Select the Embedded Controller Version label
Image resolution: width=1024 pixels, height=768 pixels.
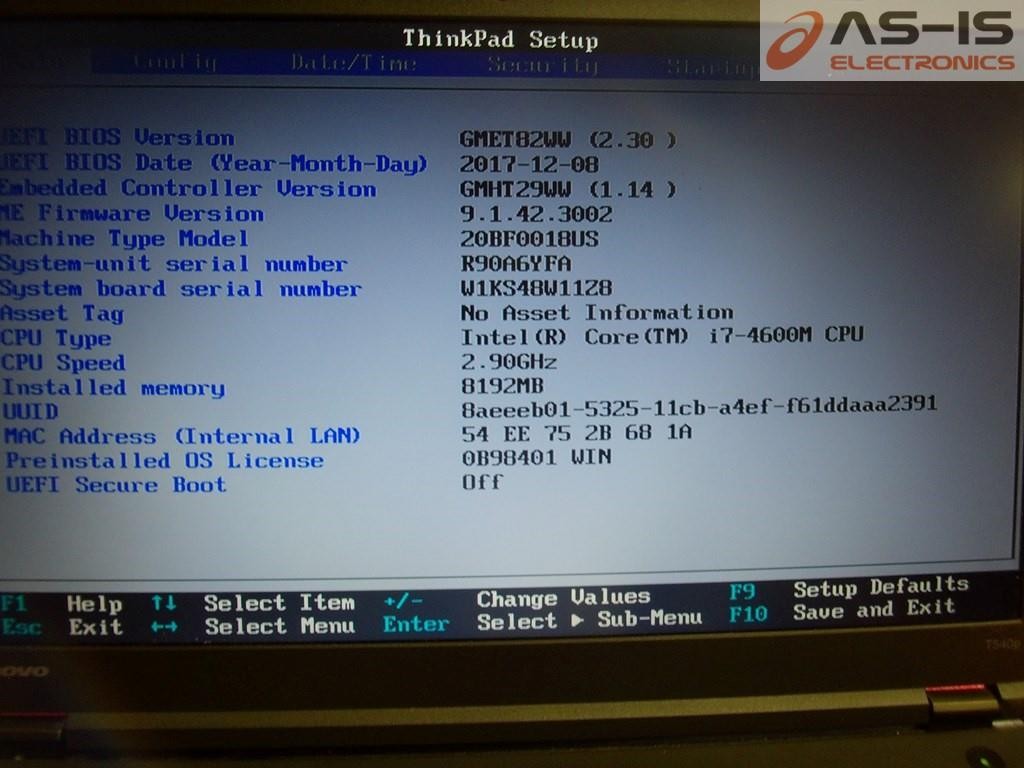pos(188,188)
